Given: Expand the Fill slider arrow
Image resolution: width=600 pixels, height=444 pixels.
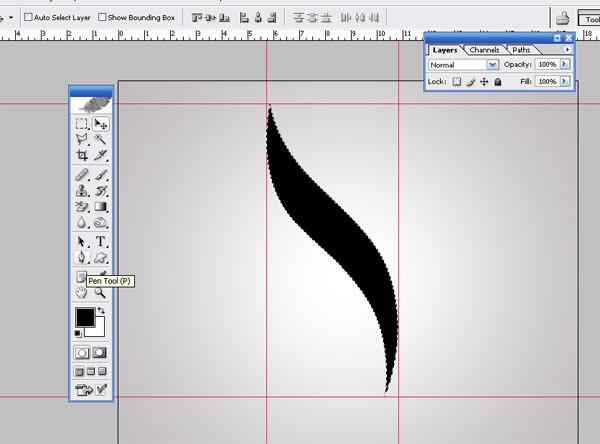Looking at the screenshot, I should click(565, 81).
